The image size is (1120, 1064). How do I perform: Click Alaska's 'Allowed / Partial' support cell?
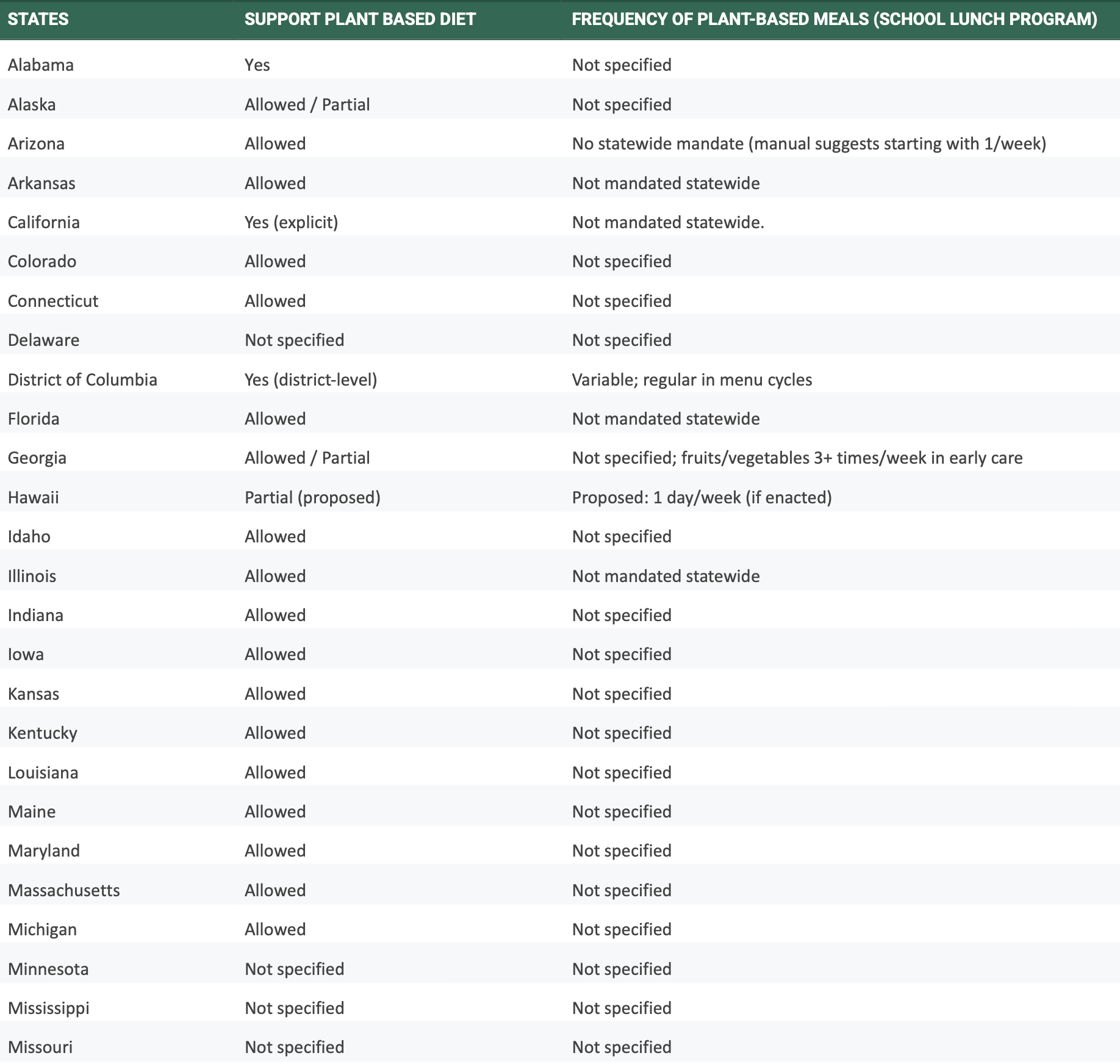point(307,104)
